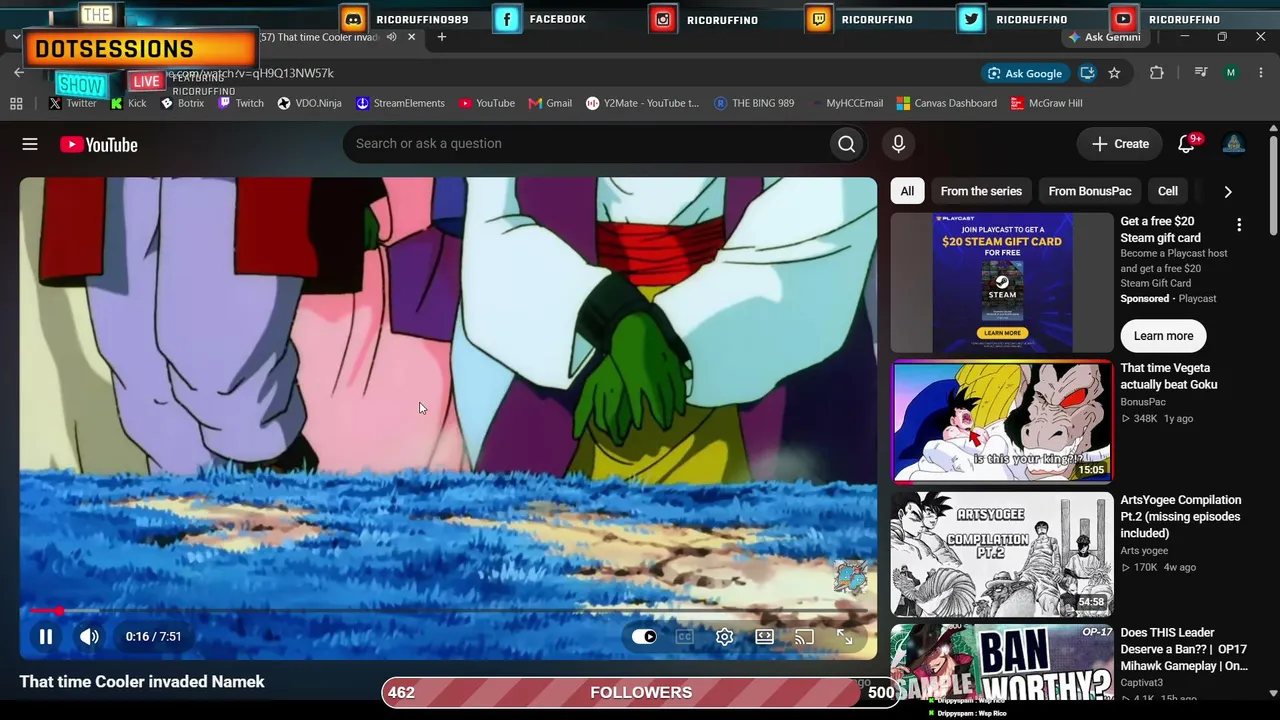This screenshot has width=1280, height=720.
Task: Open the Chrome apps grid
Action: [16, 103]
